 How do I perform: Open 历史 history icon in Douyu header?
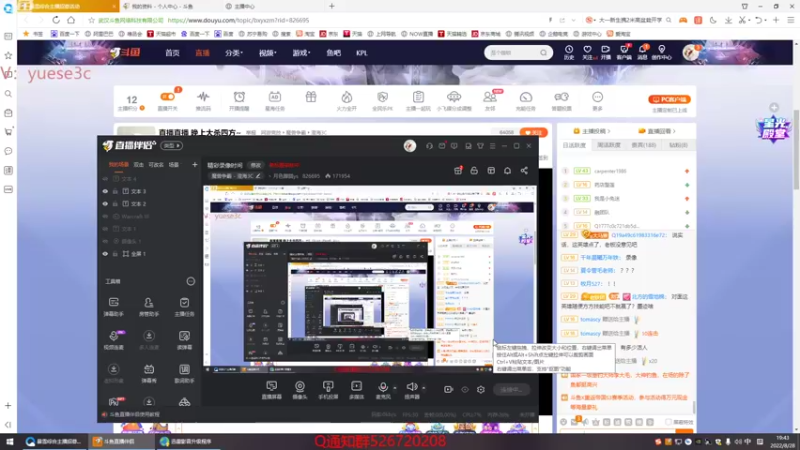(x=569, y=52)
